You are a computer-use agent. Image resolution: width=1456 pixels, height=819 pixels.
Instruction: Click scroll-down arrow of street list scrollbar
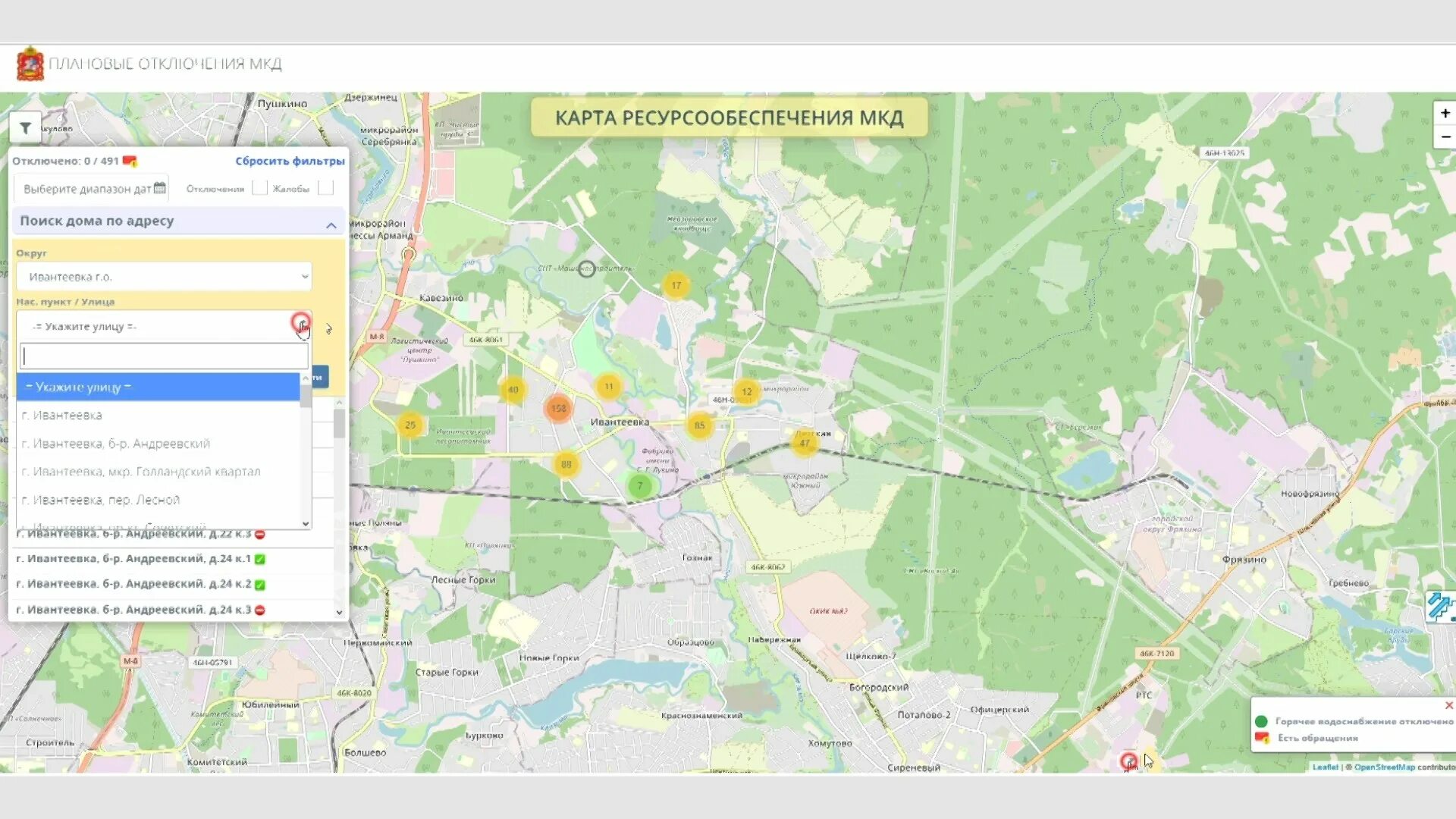tap(306, 523)
